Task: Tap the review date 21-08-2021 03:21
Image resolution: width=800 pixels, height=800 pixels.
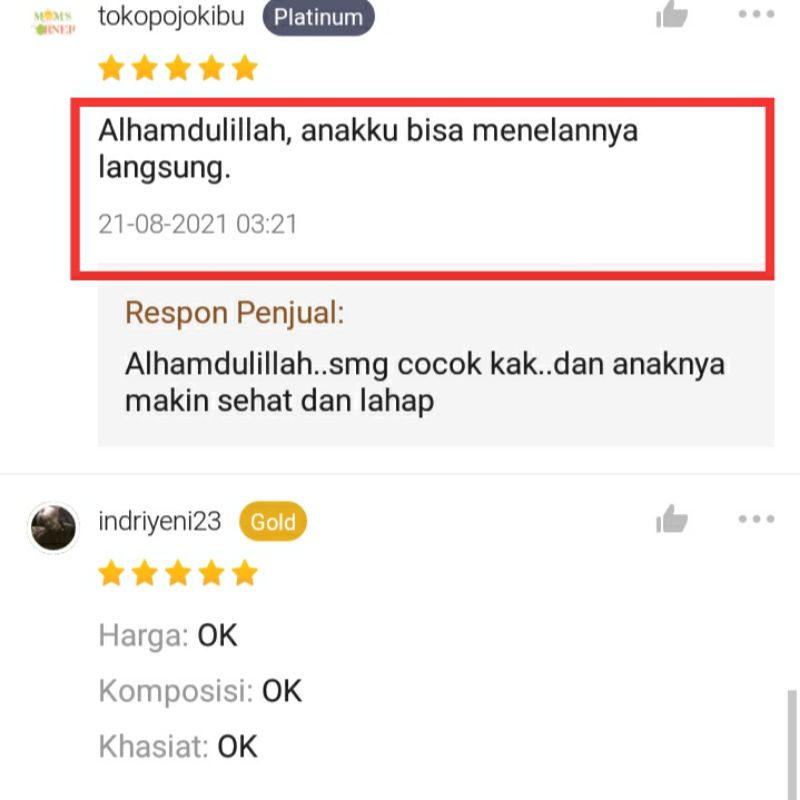Action: (x=197, y=224)
